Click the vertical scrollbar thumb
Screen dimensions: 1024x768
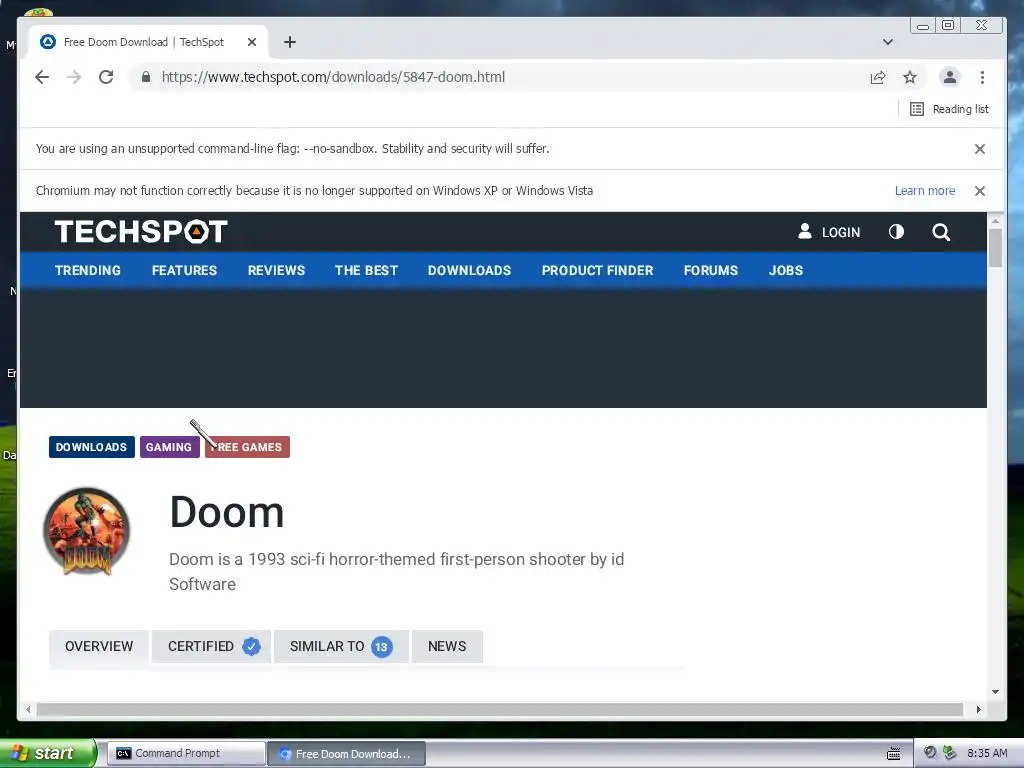995,248
